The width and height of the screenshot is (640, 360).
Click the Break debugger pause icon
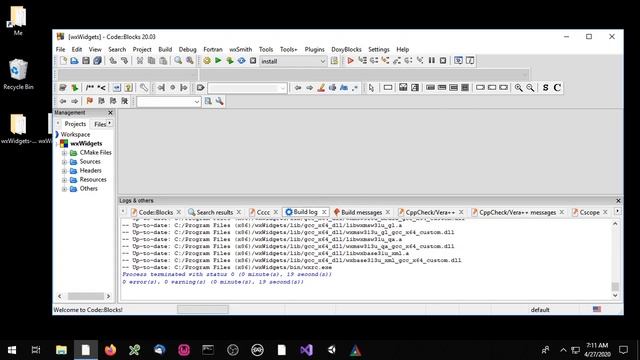tap(431, 61)
